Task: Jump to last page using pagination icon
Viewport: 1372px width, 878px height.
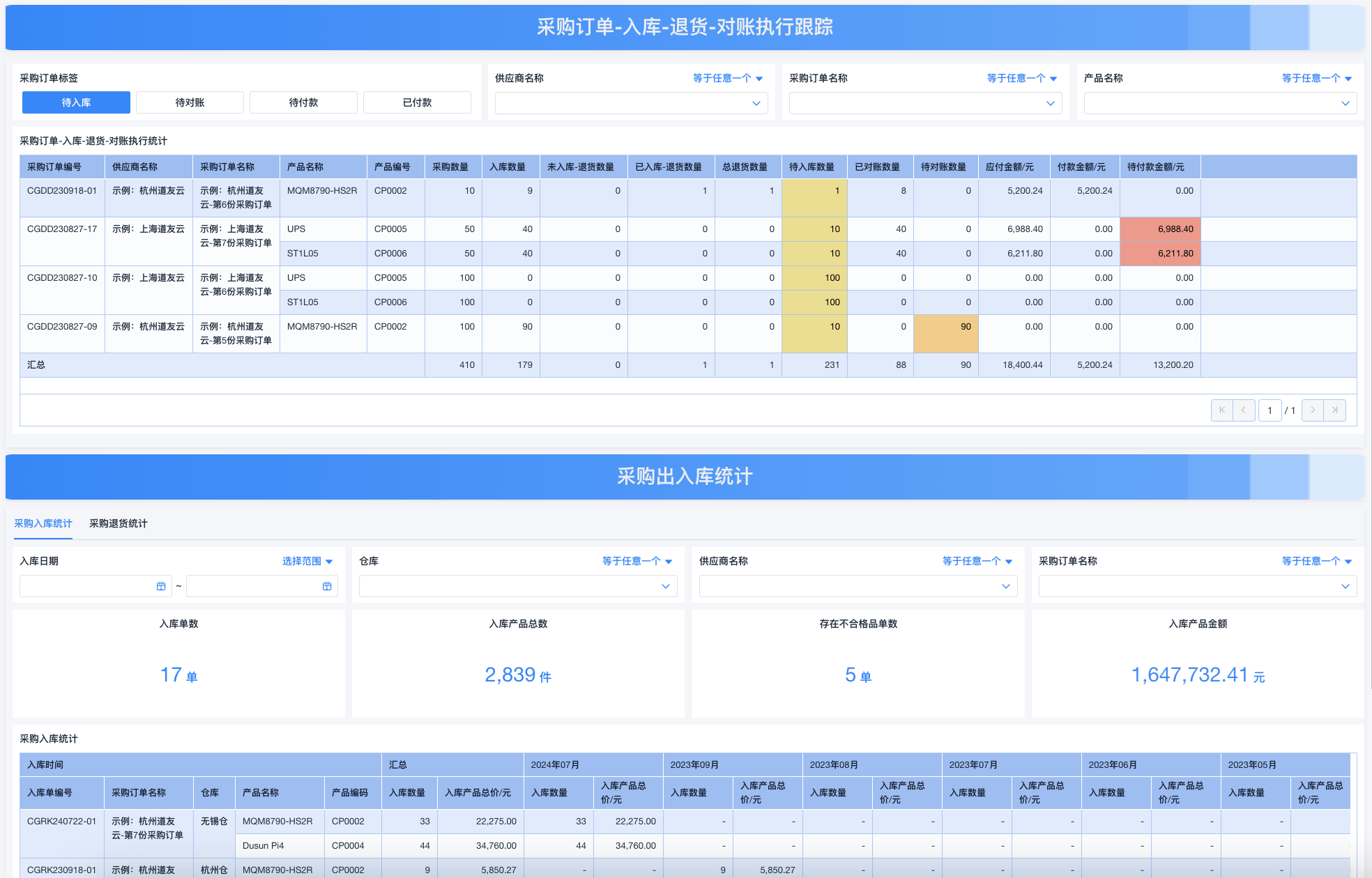Action: 1335,410
